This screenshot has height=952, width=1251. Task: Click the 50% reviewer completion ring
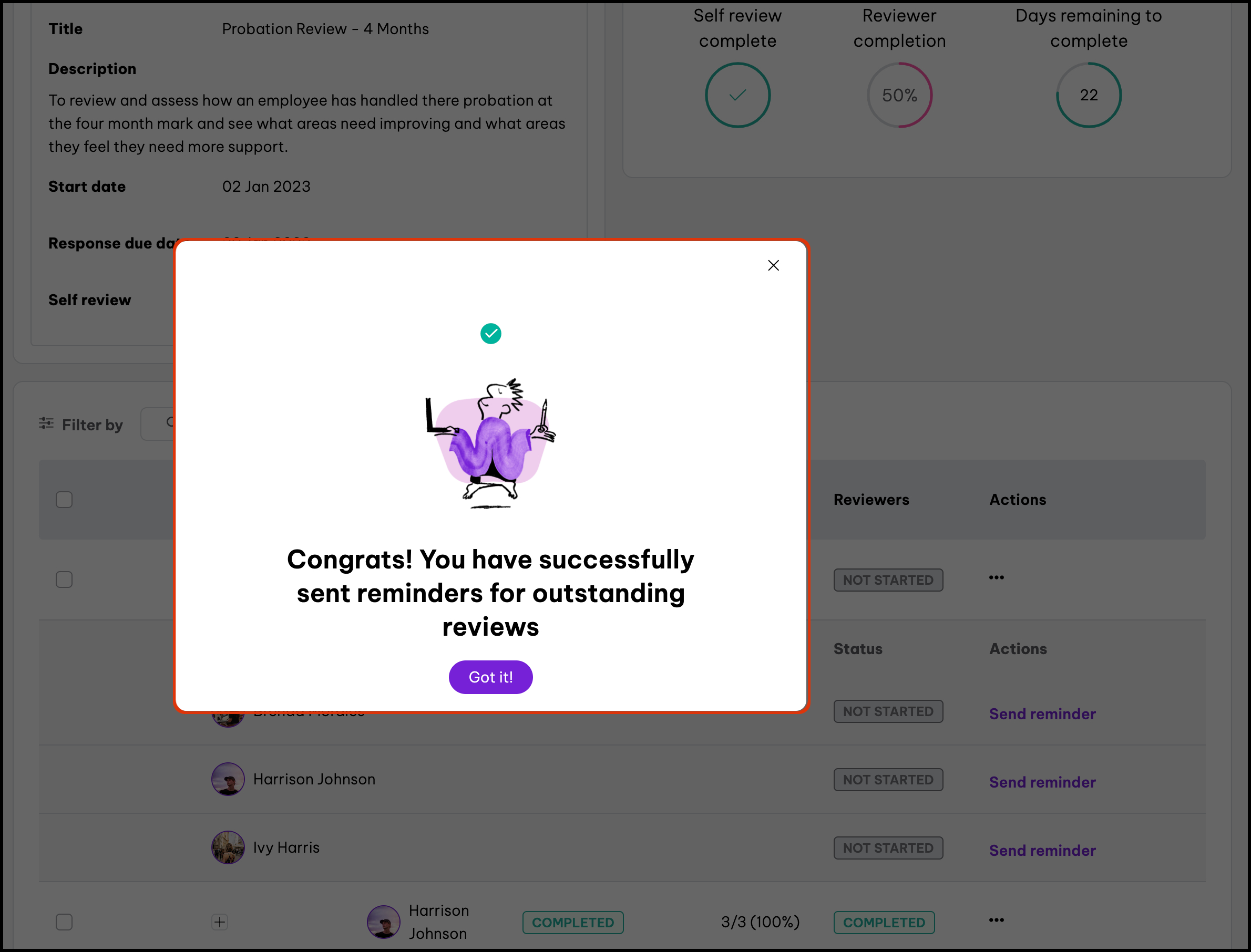(x=899, y=95)
